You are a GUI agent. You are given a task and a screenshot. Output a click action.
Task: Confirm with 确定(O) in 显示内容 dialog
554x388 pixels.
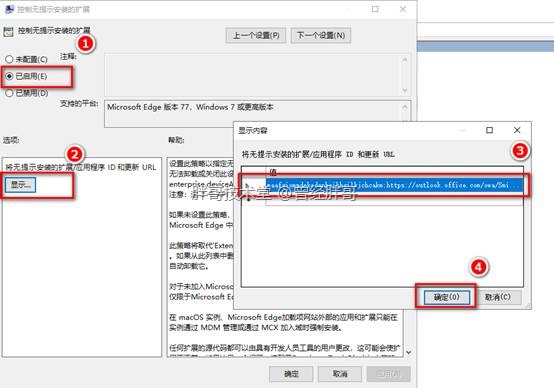tap(447, 297)
